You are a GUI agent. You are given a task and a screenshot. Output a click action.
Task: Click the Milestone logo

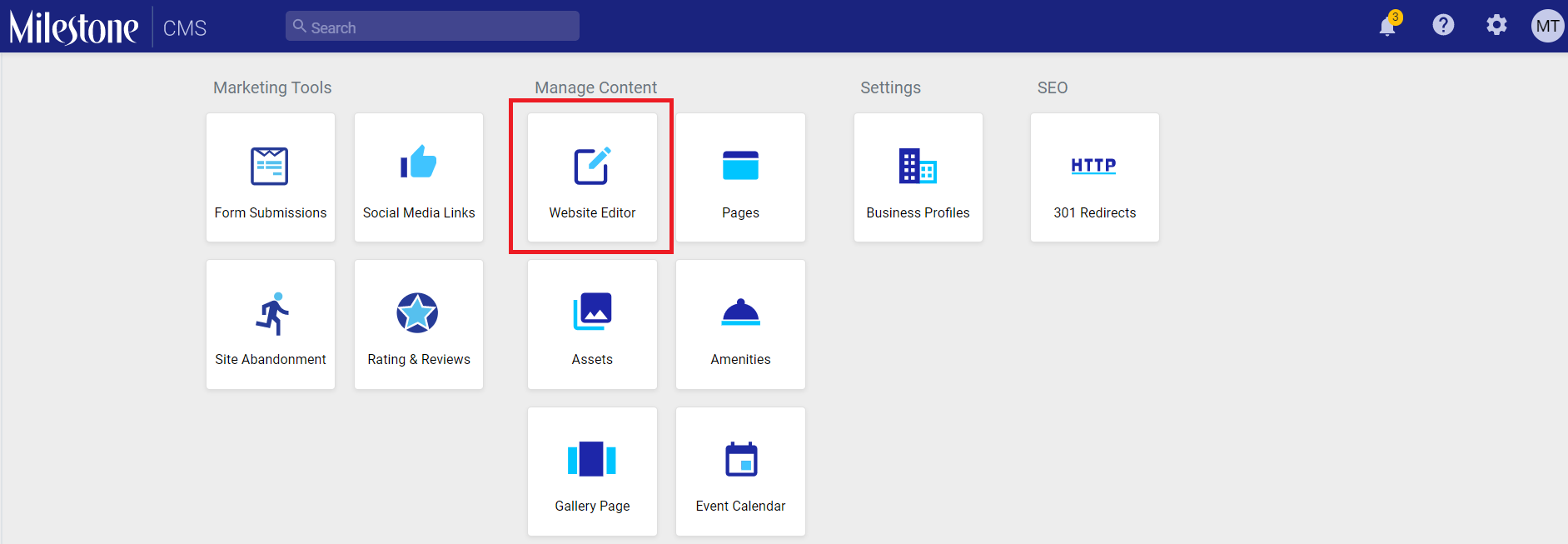click(x=73, y=27)
